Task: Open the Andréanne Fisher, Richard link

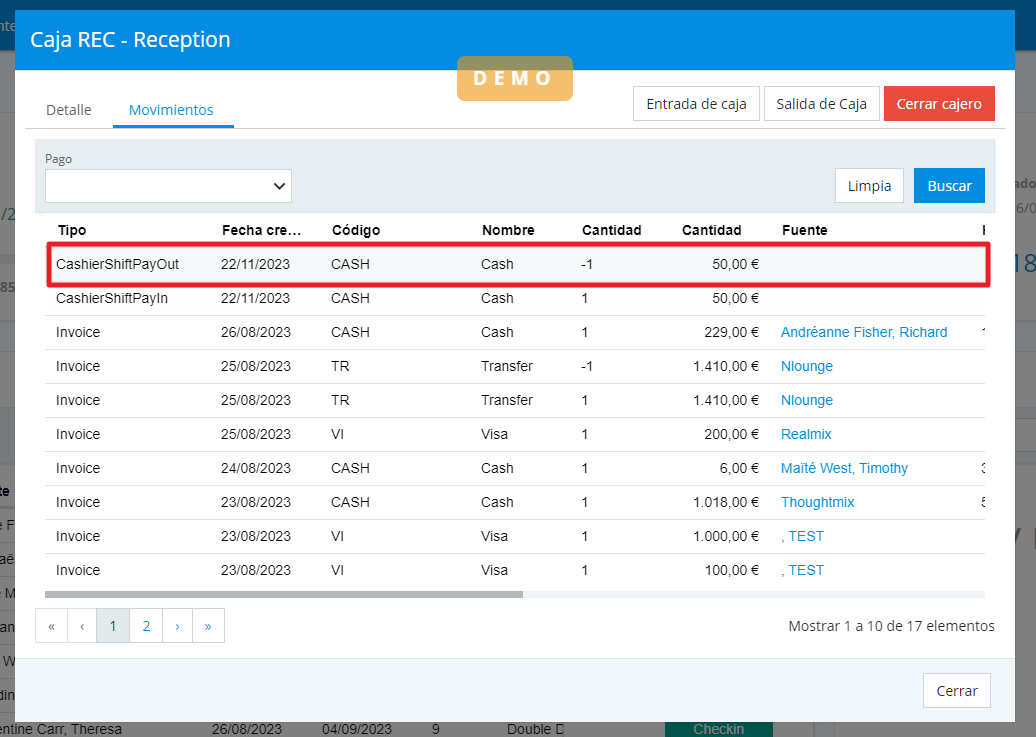Action: tap(864, 332)
